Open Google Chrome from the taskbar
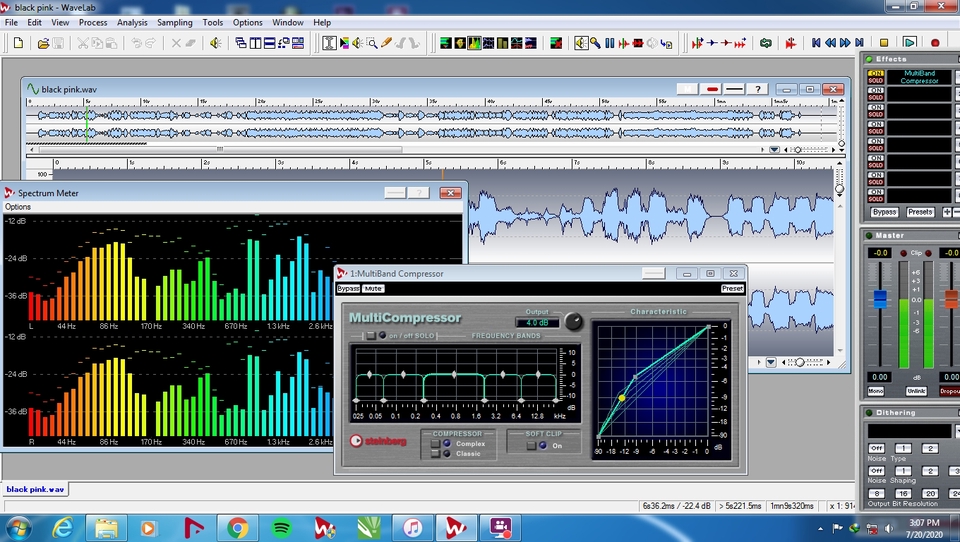 click(238, 527)
